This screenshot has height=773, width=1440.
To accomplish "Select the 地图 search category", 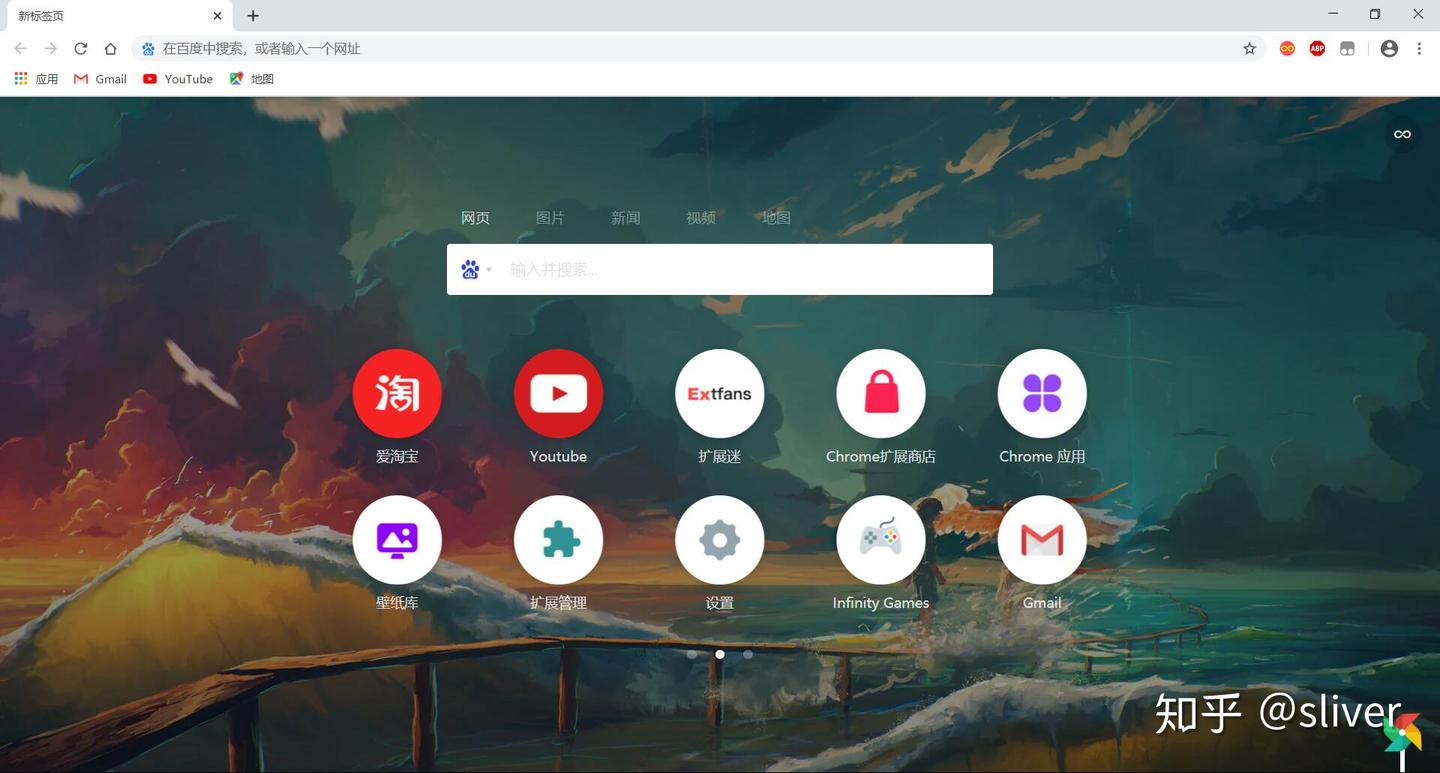I will pos(776,218).
